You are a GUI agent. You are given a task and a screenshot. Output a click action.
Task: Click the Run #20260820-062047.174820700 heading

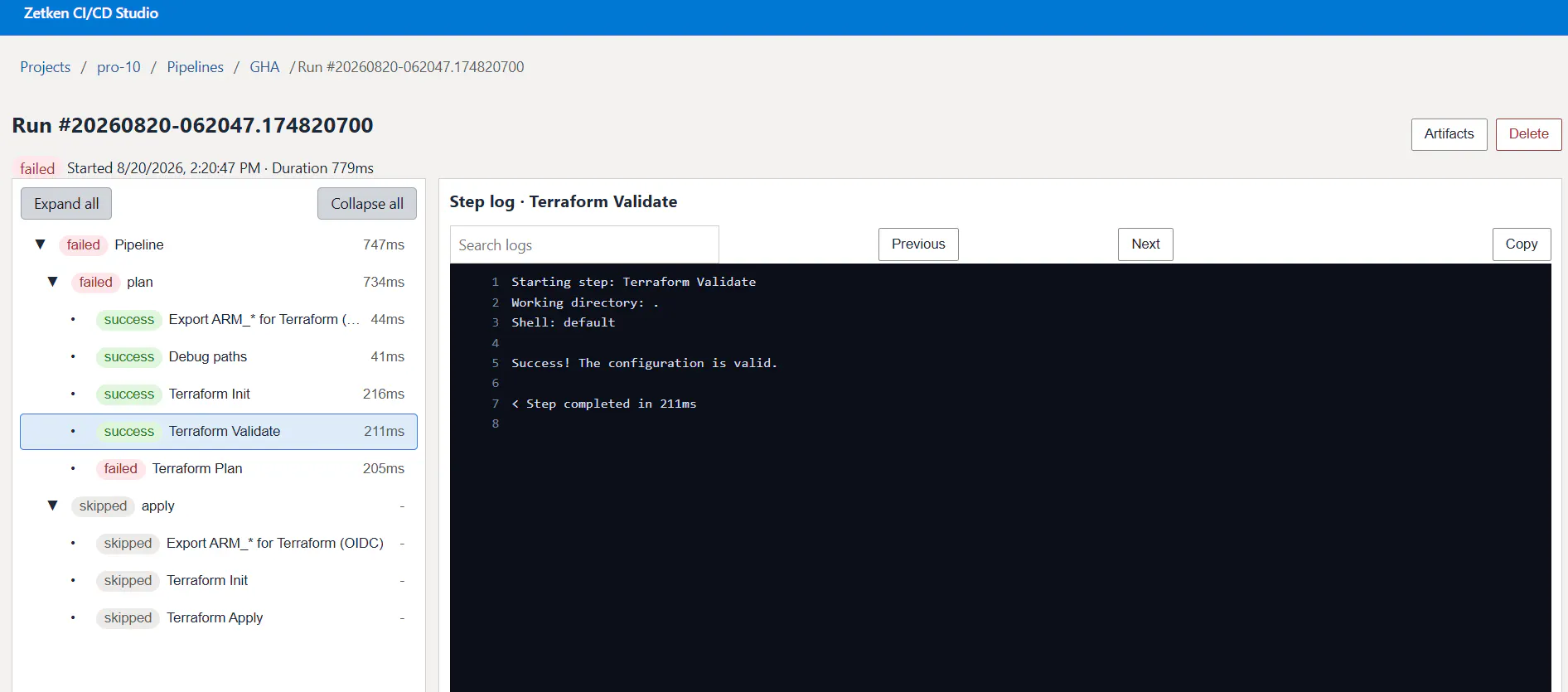click(x=192, y=125)
